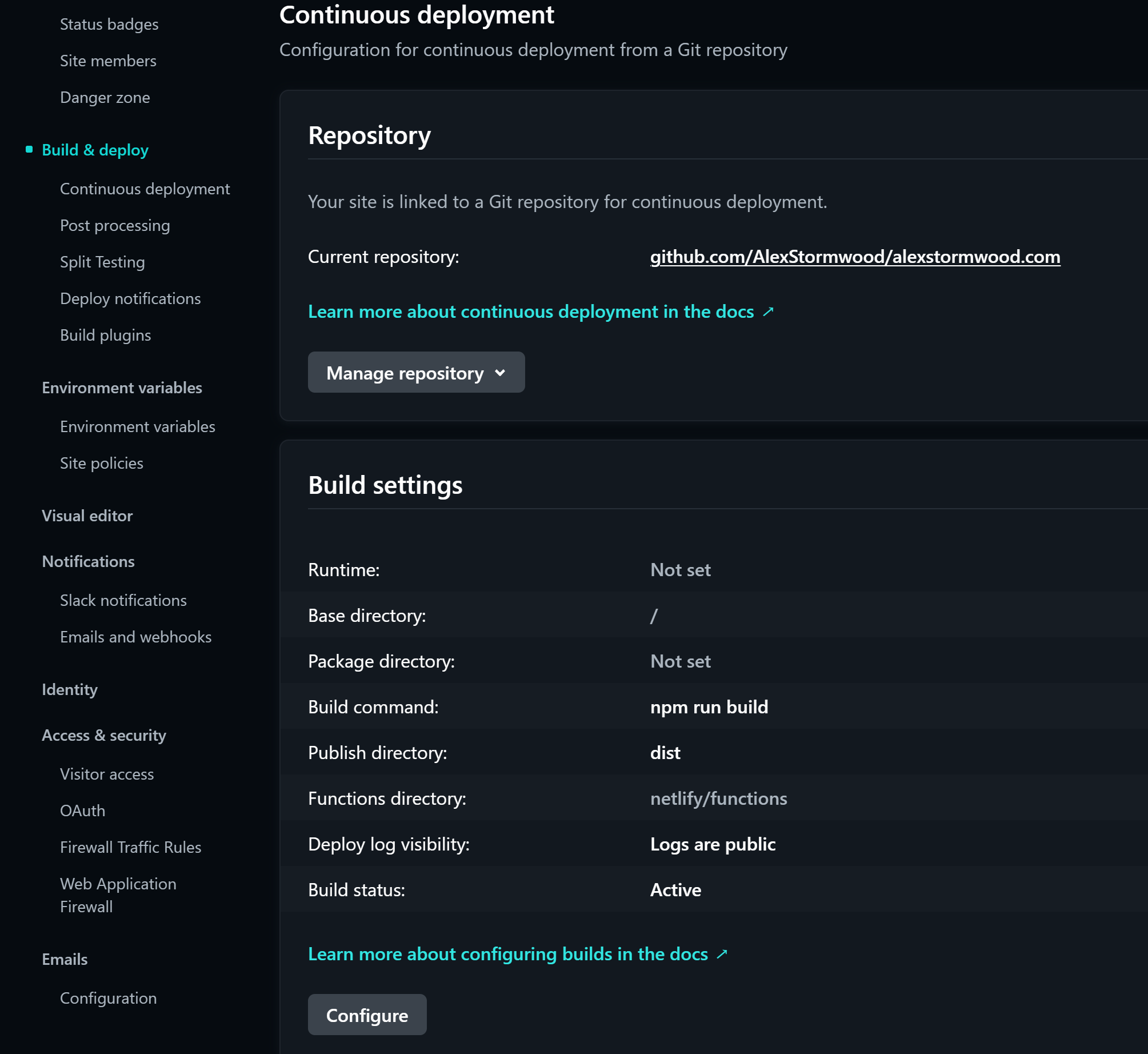The height and width of the screenshot is (1054, 1148).
Task: Open the Danger zone settings
Action: [x=105, y=97]
